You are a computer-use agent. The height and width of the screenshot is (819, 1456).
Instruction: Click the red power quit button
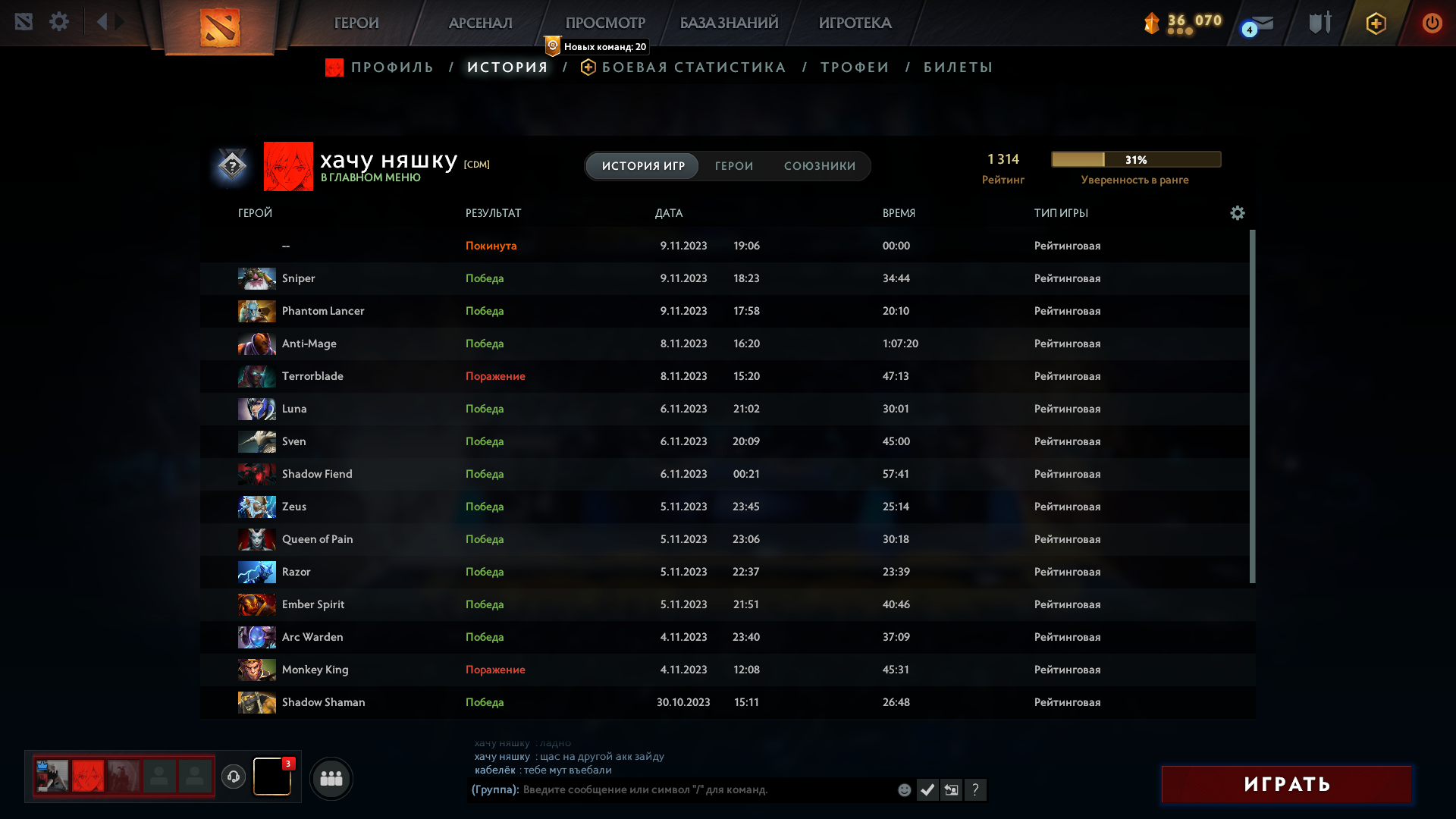point(1432,23)
